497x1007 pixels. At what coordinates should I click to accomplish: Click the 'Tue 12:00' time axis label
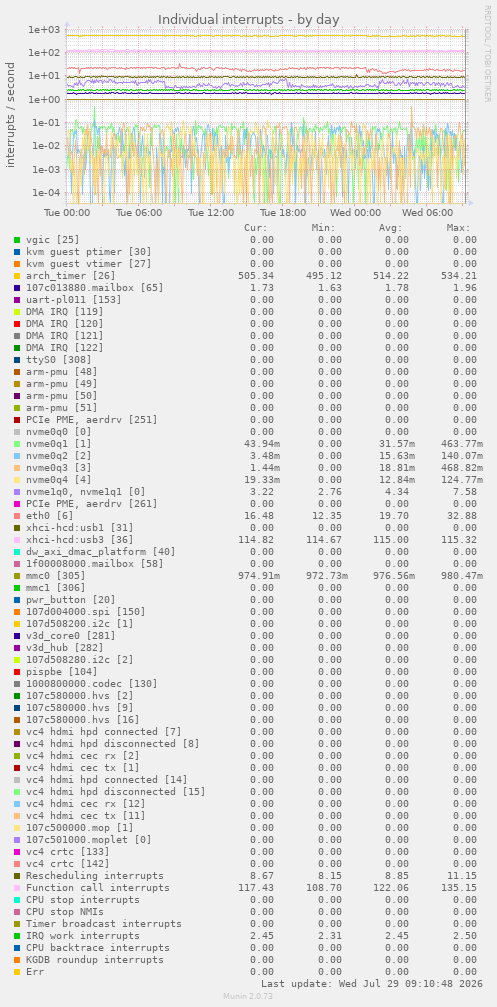pos(211,213)
